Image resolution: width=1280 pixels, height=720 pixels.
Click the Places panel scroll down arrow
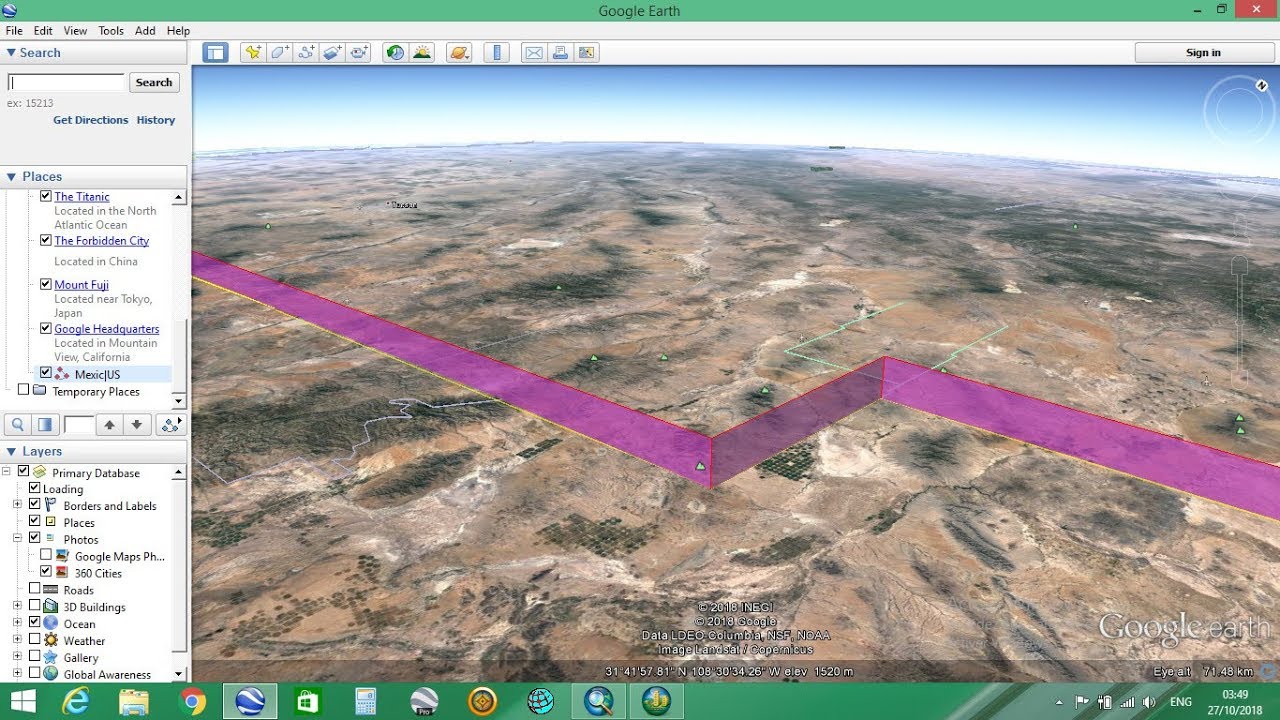(179, 401)
